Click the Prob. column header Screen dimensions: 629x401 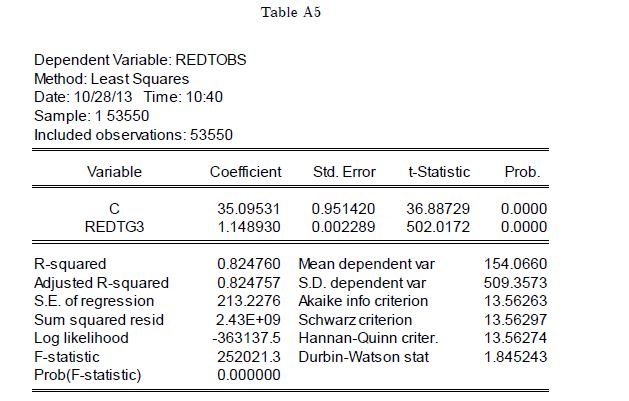pyautogui.click(x=522, y=172)
